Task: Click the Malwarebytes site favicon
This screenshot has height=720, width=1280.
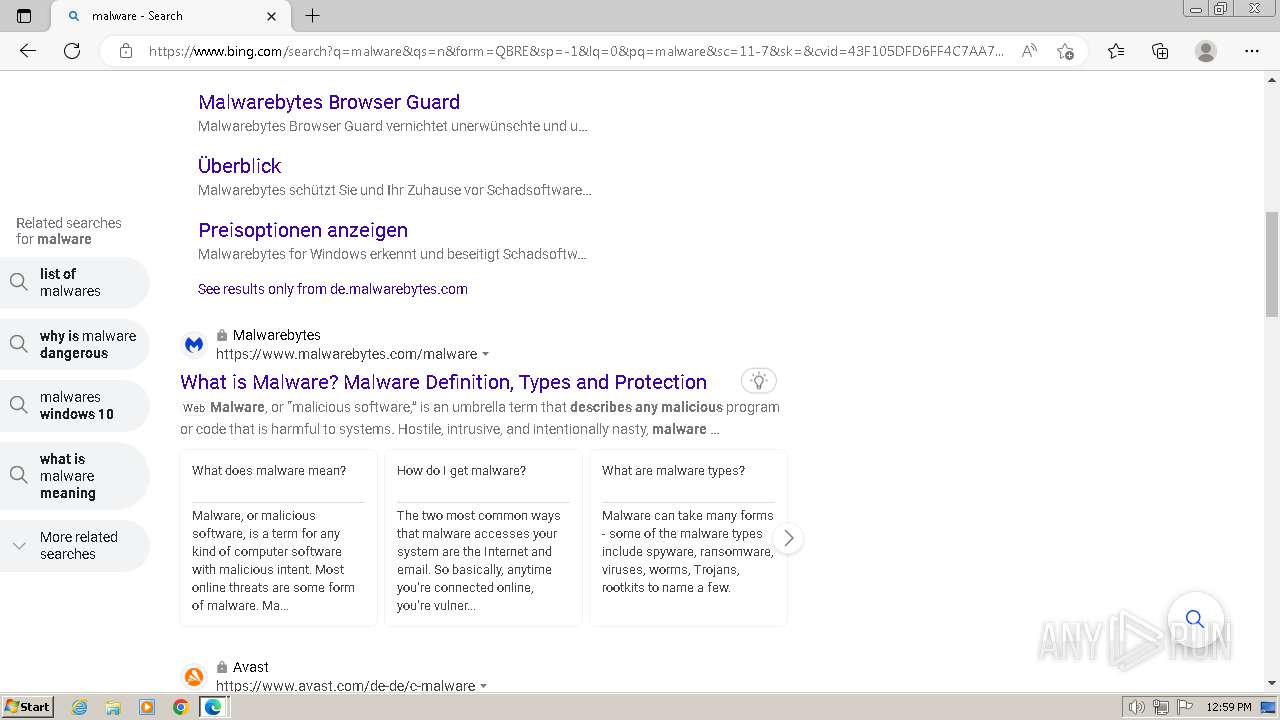Action: click(x=194, y=345)
